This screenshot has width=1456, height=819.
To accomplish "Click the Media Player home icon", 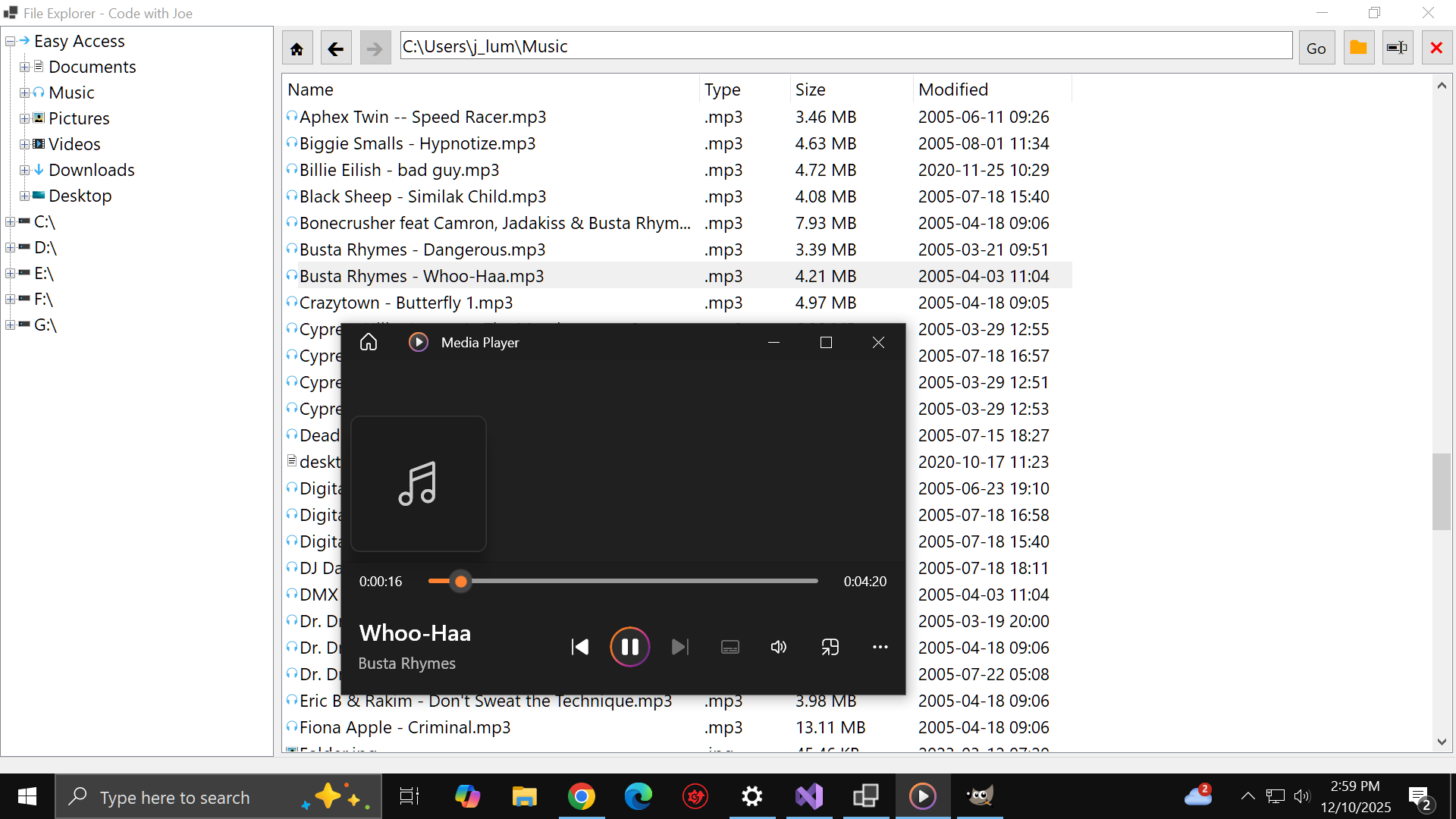I will point(368,342).
